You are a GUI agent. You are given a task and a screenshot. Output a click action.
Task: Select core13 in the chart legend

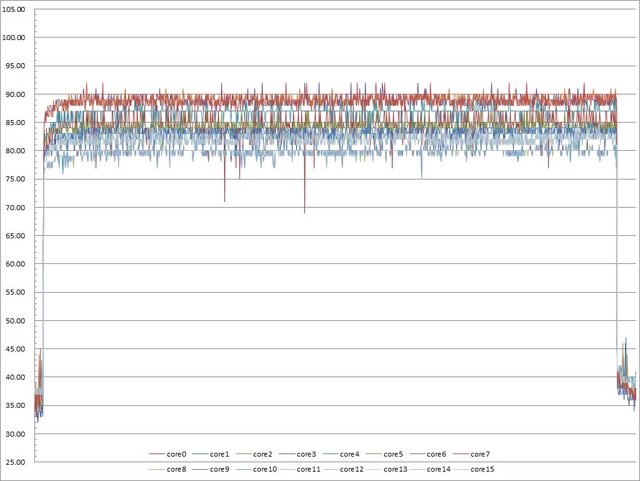pos(395,468)
